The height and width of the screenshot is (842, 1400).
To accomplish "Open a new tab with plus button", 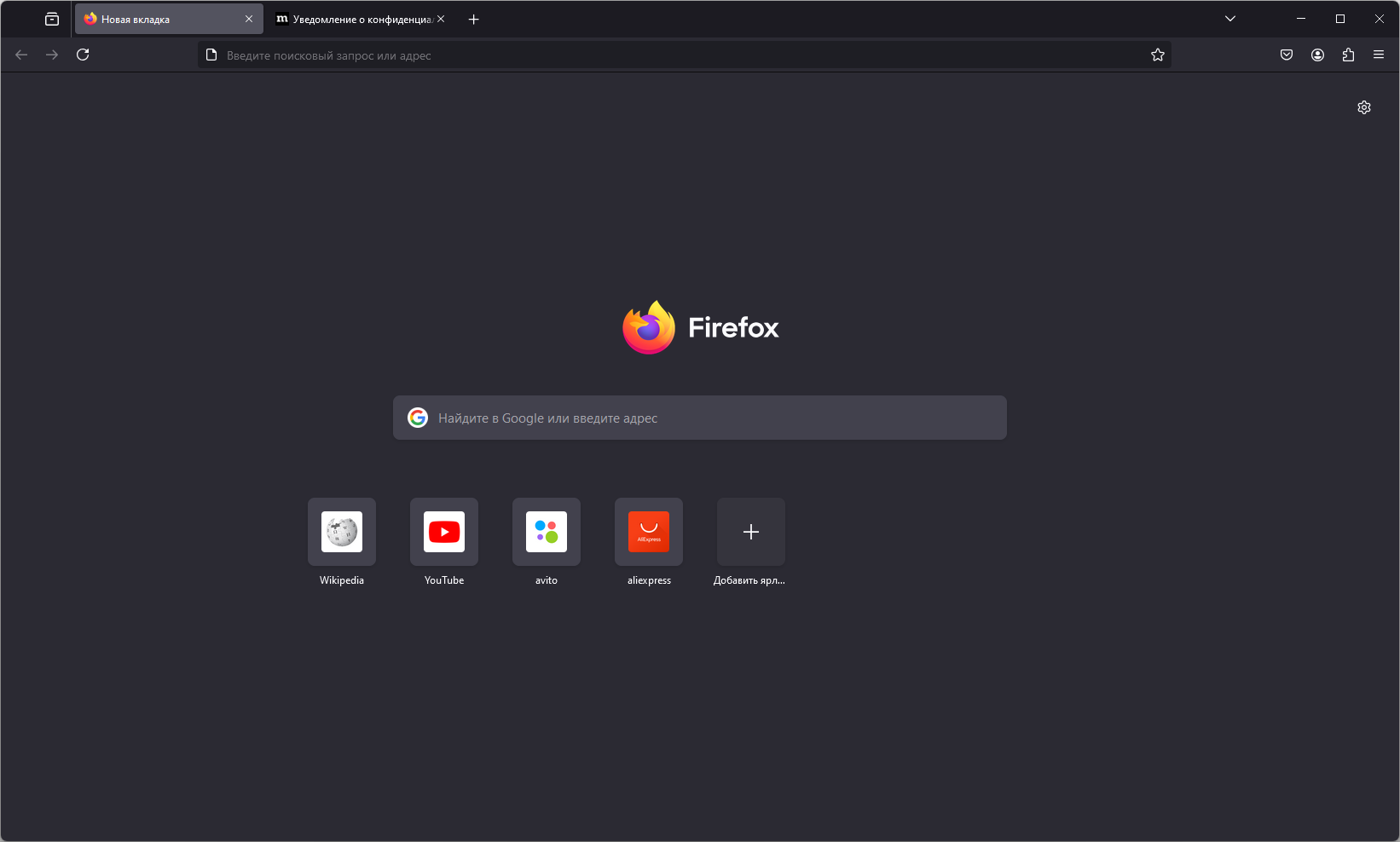I will [474, 19].
